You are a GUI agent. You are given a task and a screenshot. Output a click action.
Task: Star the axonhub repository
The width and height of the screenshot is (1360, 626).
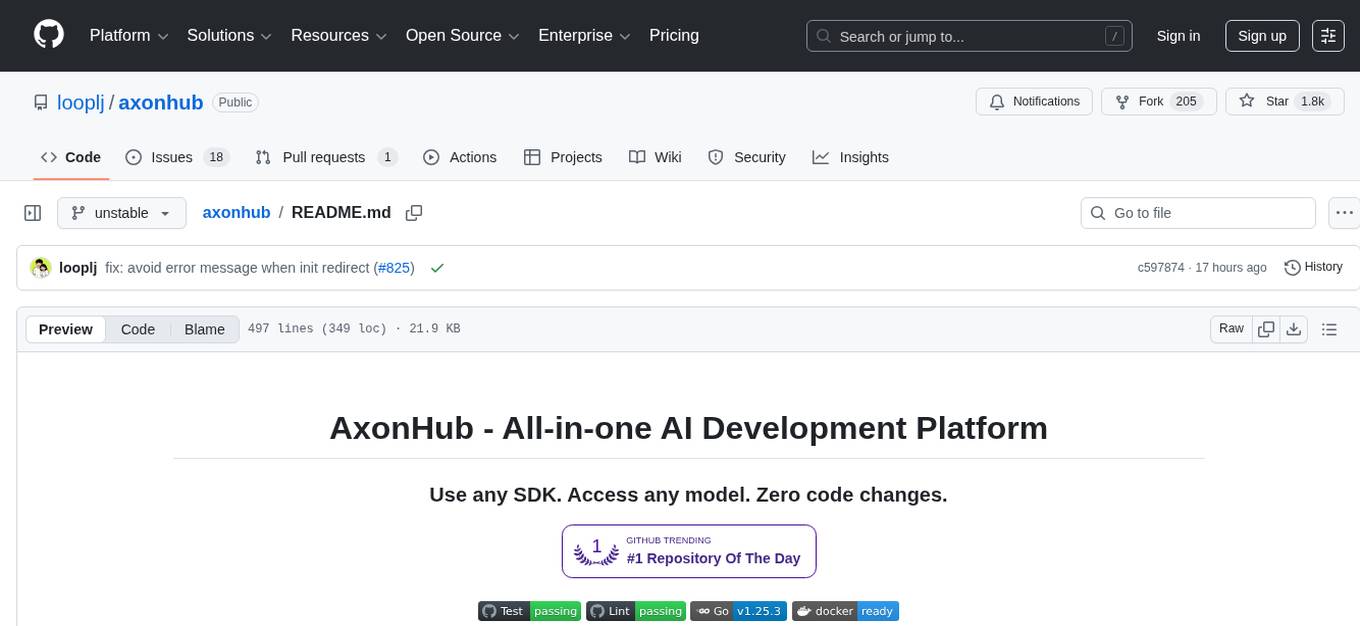[1277, 101]
